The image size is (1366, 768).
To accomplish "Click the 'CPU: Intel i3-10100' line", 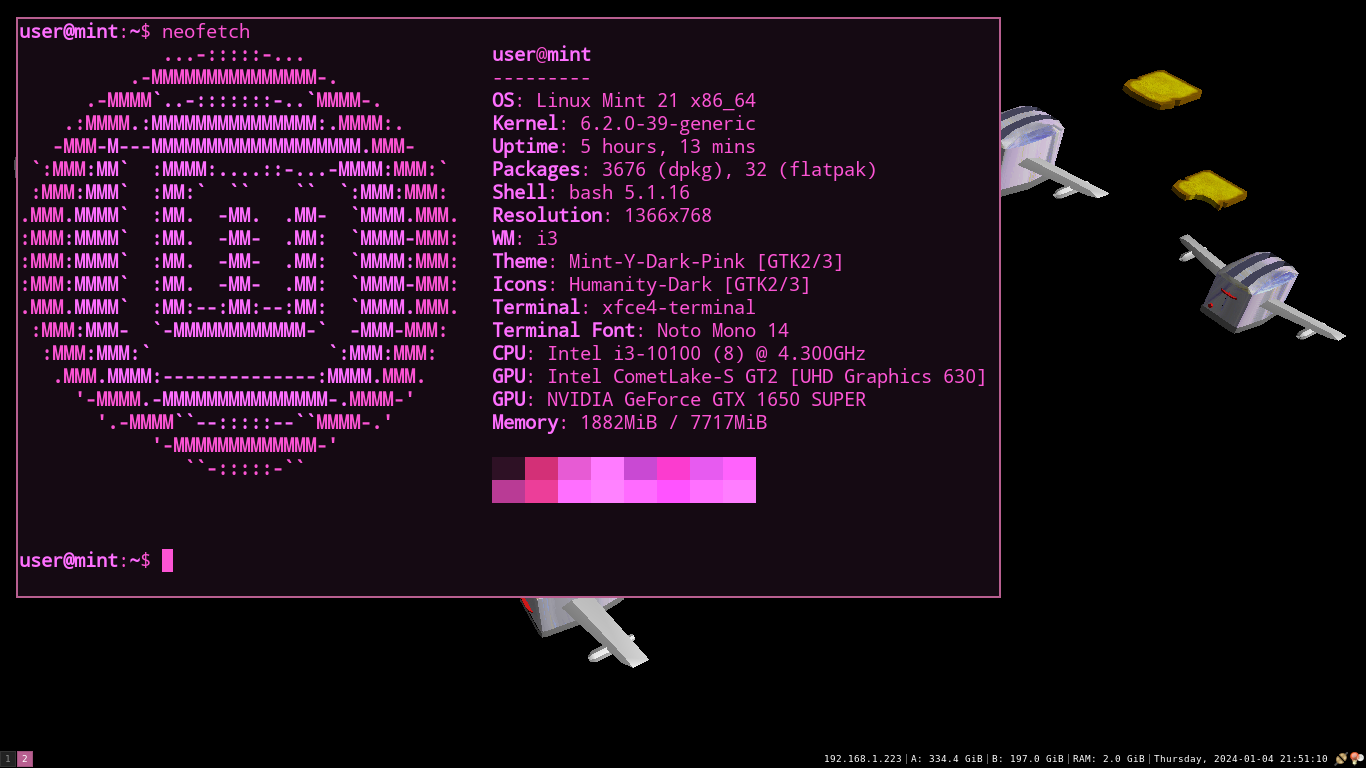I will (679, 353).
